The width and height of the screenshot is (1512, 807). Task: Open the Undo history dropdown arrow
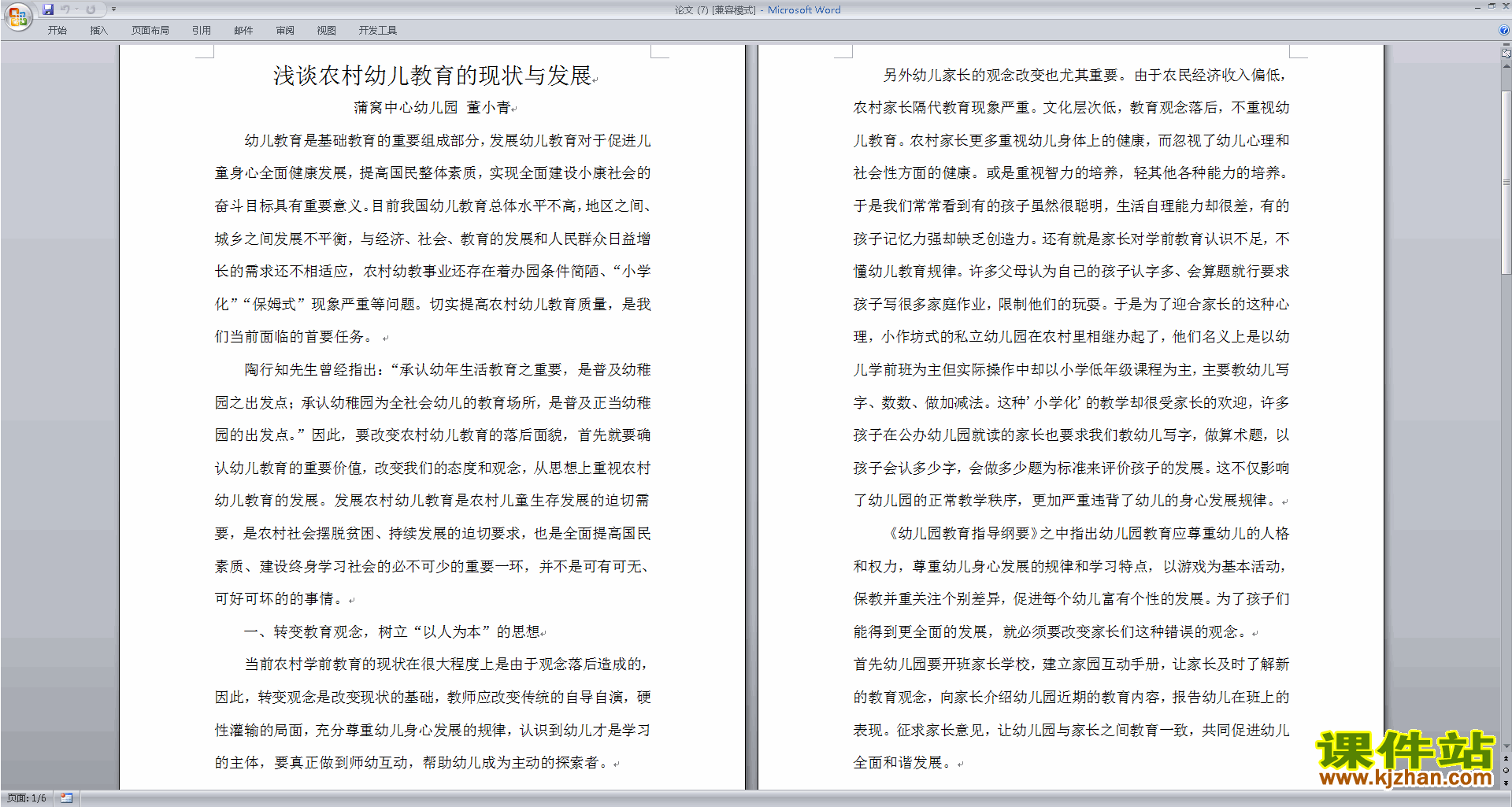pyautogui.click(x=76, y=9)
